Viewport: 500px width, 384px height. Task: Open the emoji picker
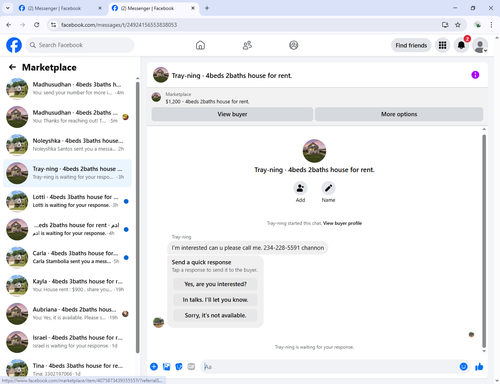click(x=463, y=367)
